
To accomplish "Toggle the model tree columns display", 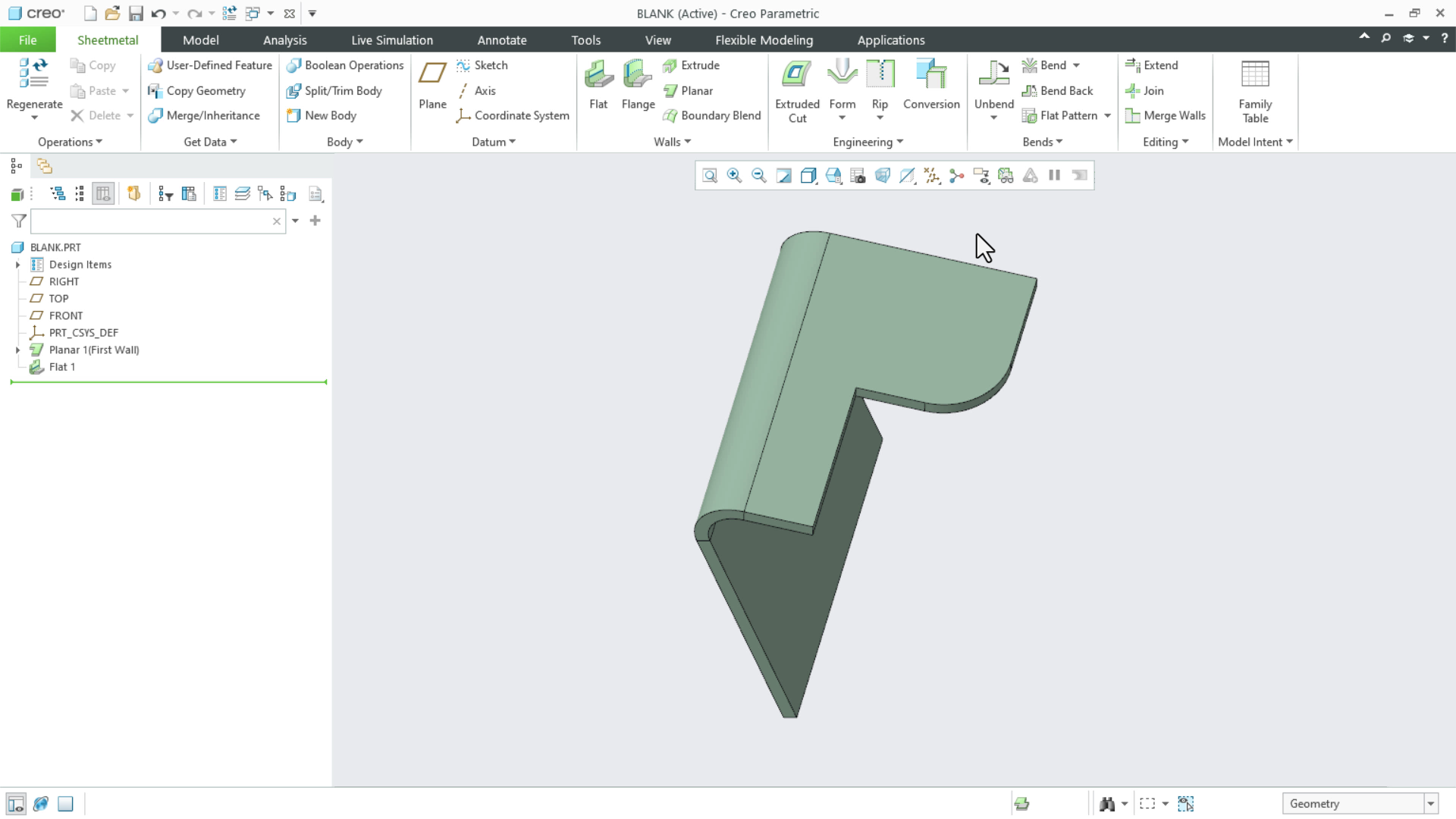I will 103,194.
